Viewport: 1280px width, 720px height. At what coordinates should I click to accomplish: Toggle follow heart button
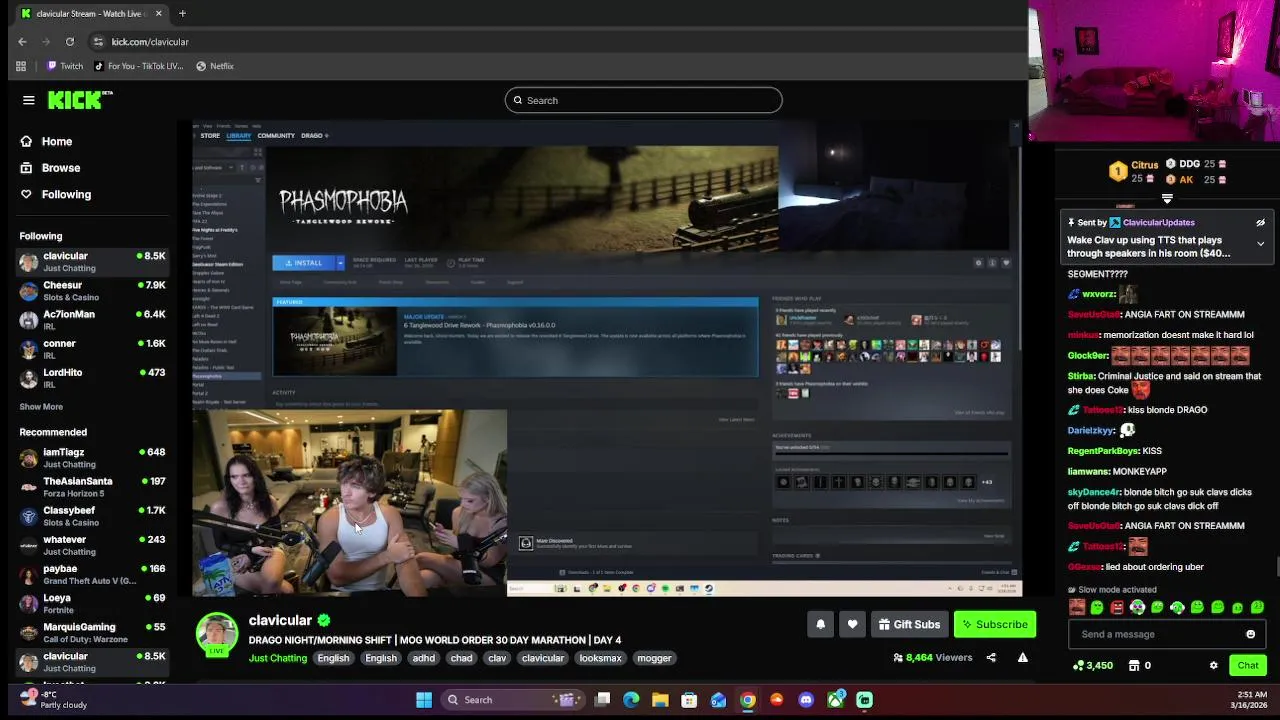852,624
